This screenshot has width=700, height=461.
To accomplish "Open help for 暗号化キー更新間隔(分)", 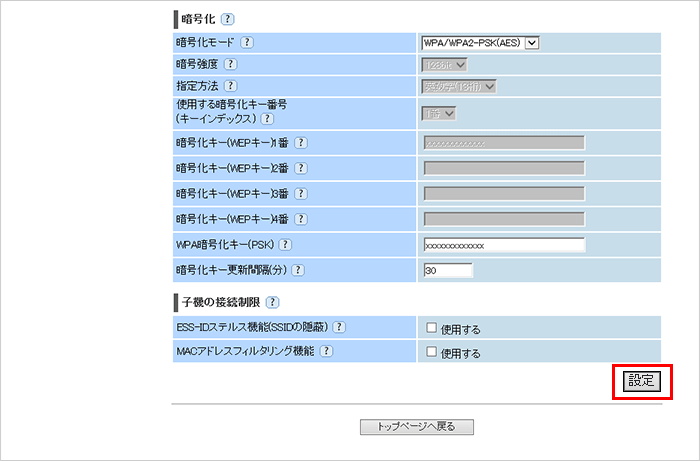I will [298, 270].
